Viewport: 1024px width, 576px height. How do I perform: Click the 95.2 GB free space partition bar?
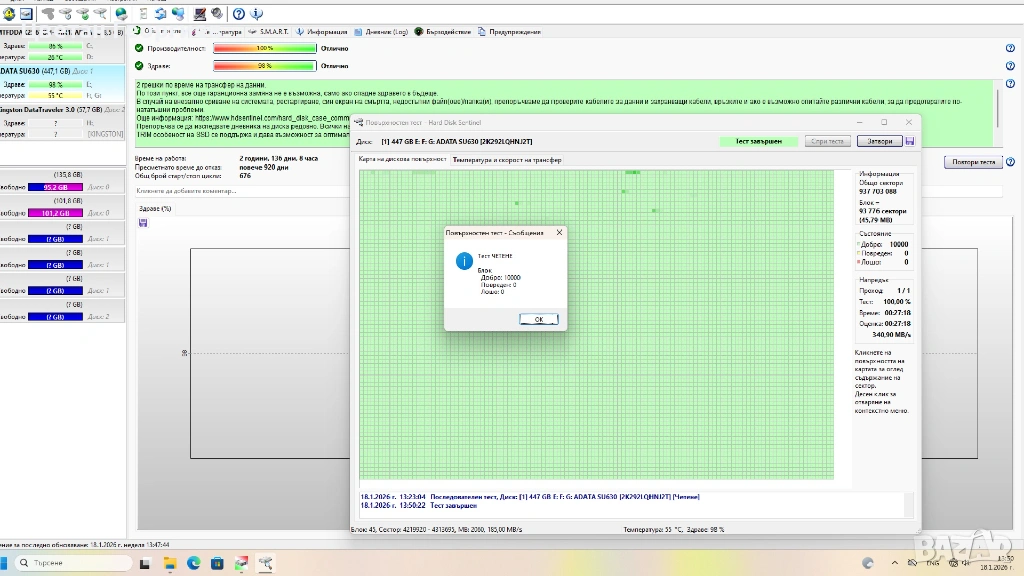point(55,187)
